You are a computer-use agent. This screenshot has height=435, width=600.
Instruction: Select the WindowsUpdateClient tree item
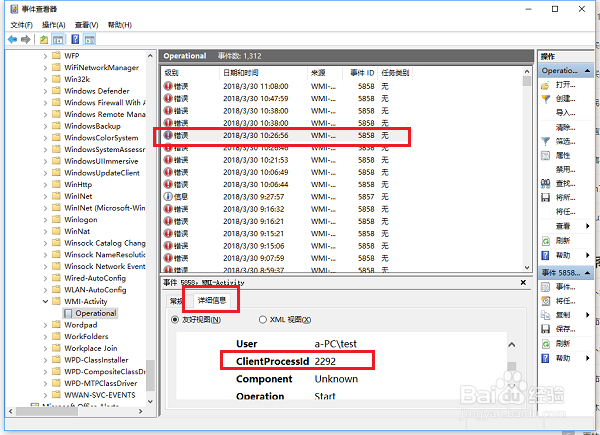(x=101, y=173)
